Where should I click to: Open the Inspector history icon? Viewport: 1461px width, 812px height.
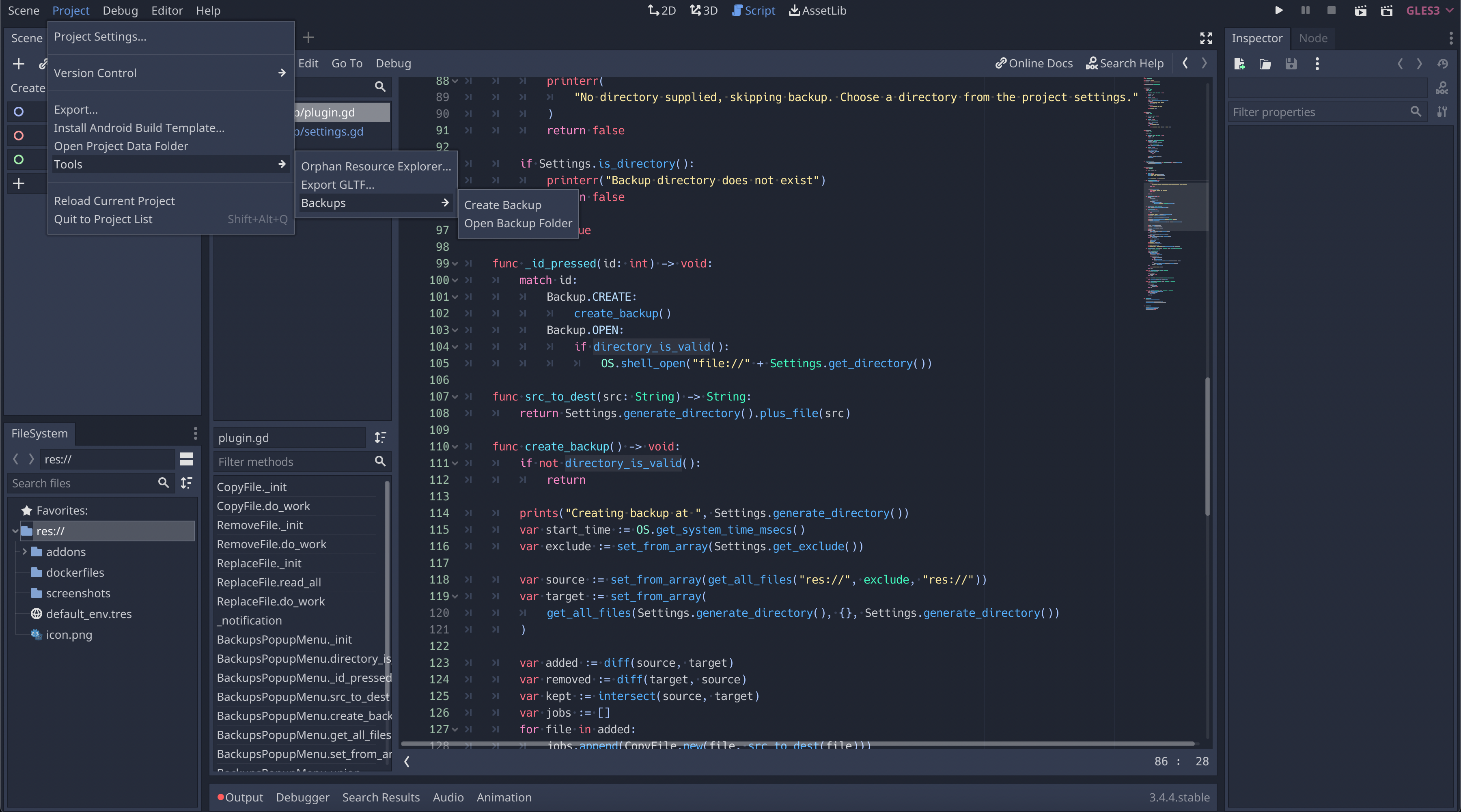[x=1442, y=64]
